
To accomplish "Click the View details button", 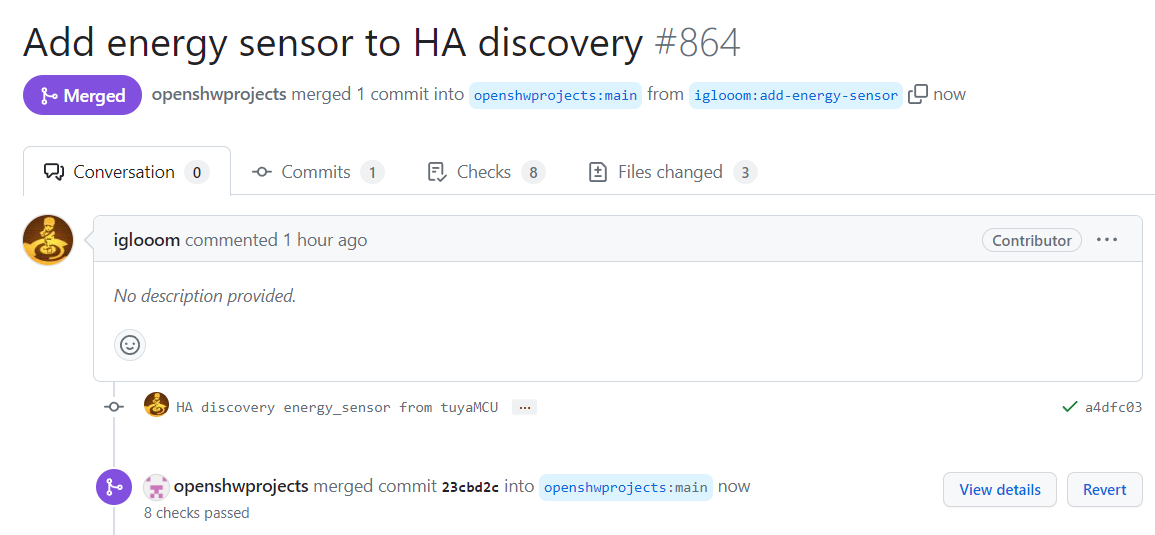I will point(1000,489).
